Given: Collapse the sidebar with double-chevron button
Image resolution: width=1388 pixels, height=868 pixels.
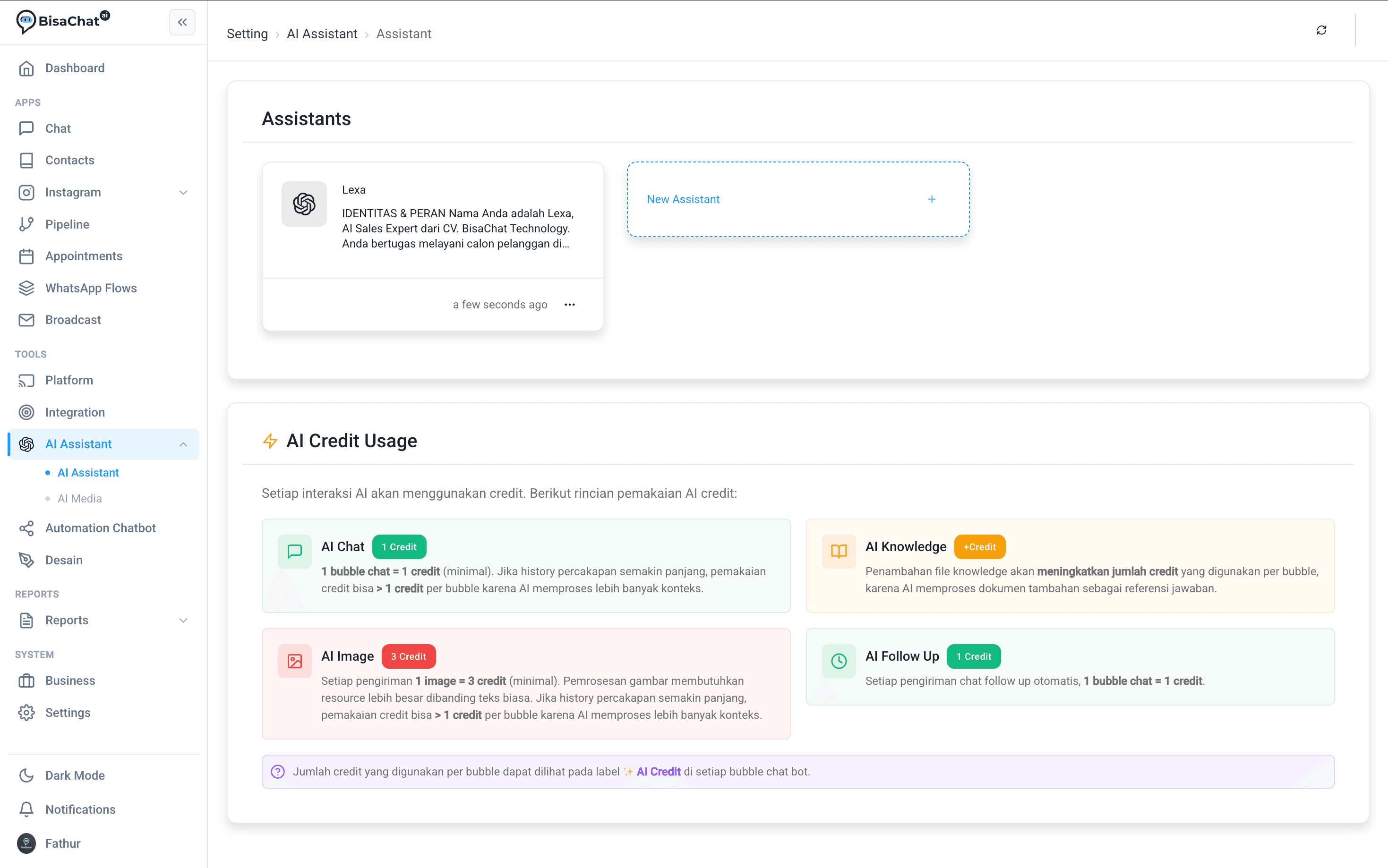Looking at the screenshot, I should pos(182,22).
